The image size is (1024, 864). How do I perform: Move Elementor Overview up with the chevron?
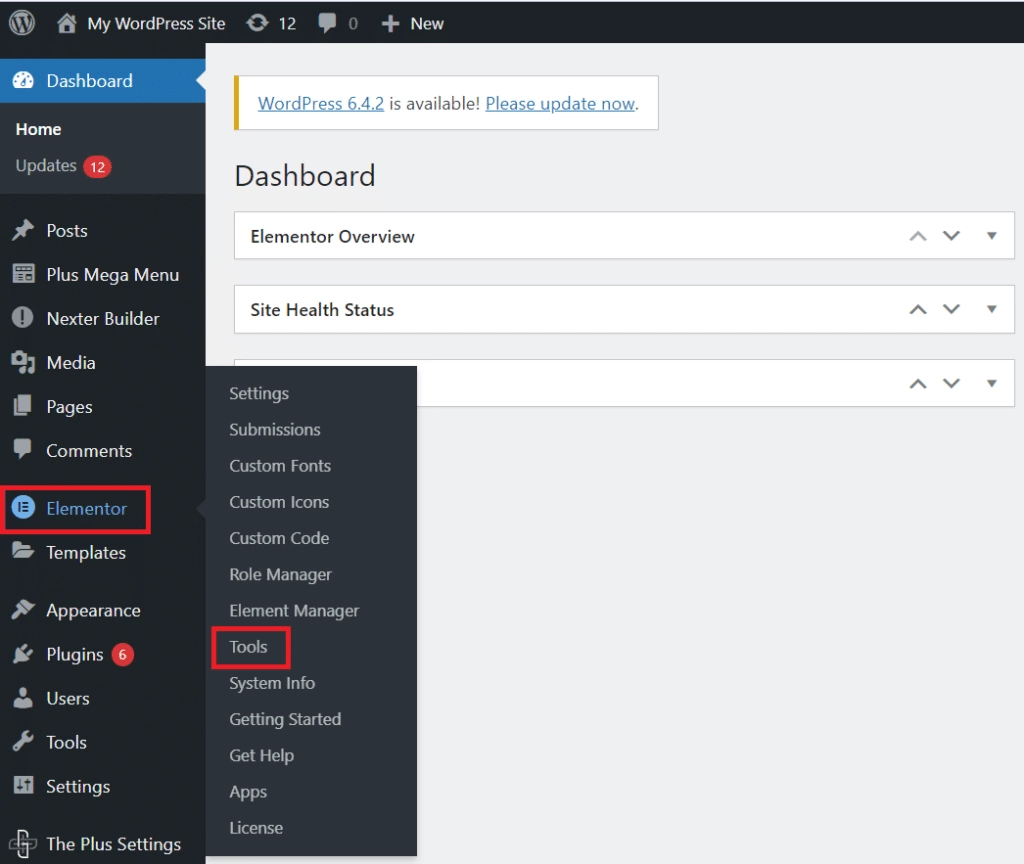tap(917, 235)
